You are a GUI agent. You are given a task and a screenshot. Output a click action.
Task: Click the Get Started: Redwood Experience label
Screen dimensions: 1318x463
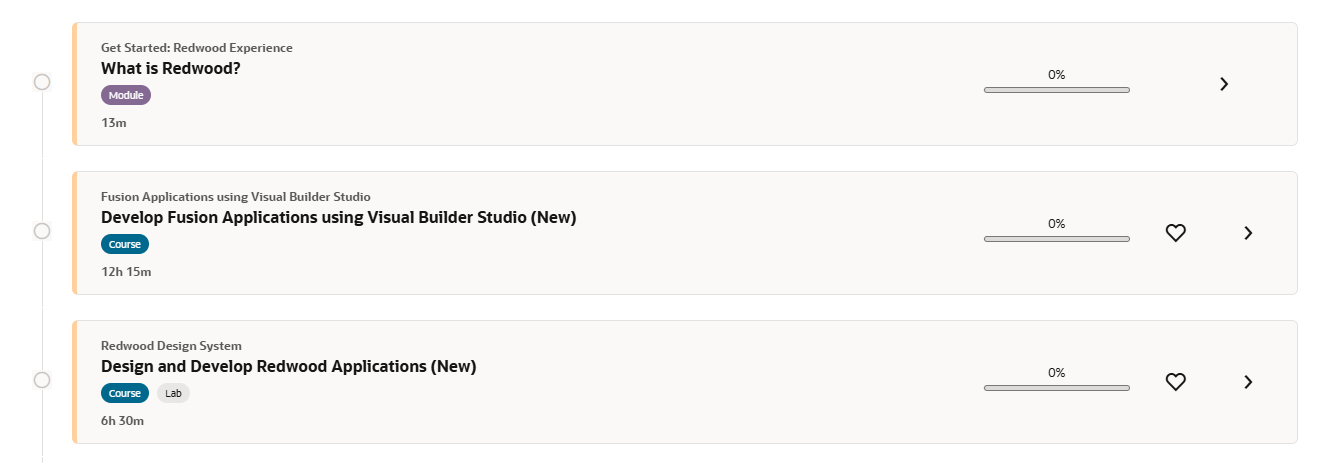click(197, 48)
